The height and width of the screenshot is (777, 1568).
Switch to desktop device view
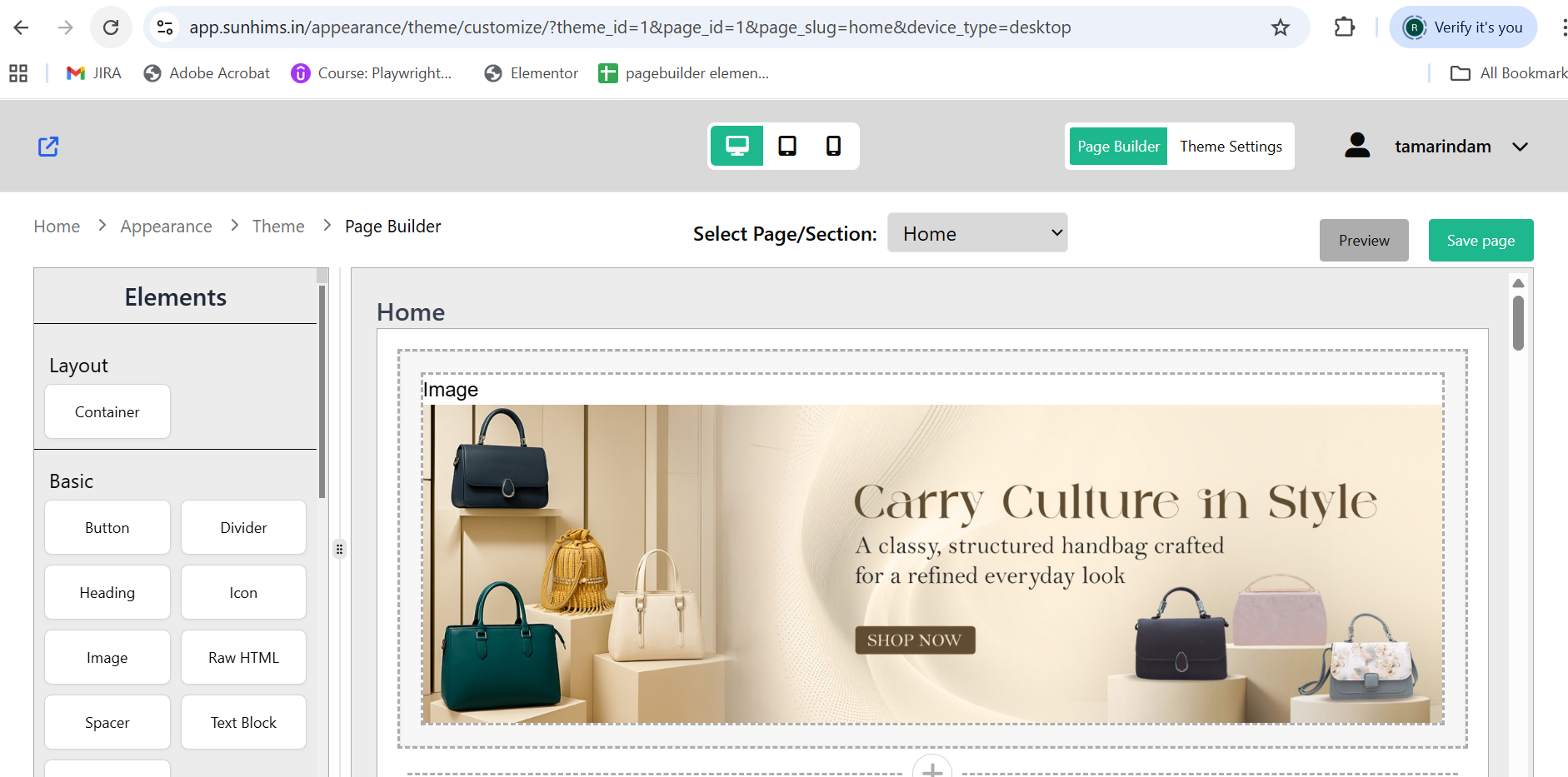coord(737,147)
